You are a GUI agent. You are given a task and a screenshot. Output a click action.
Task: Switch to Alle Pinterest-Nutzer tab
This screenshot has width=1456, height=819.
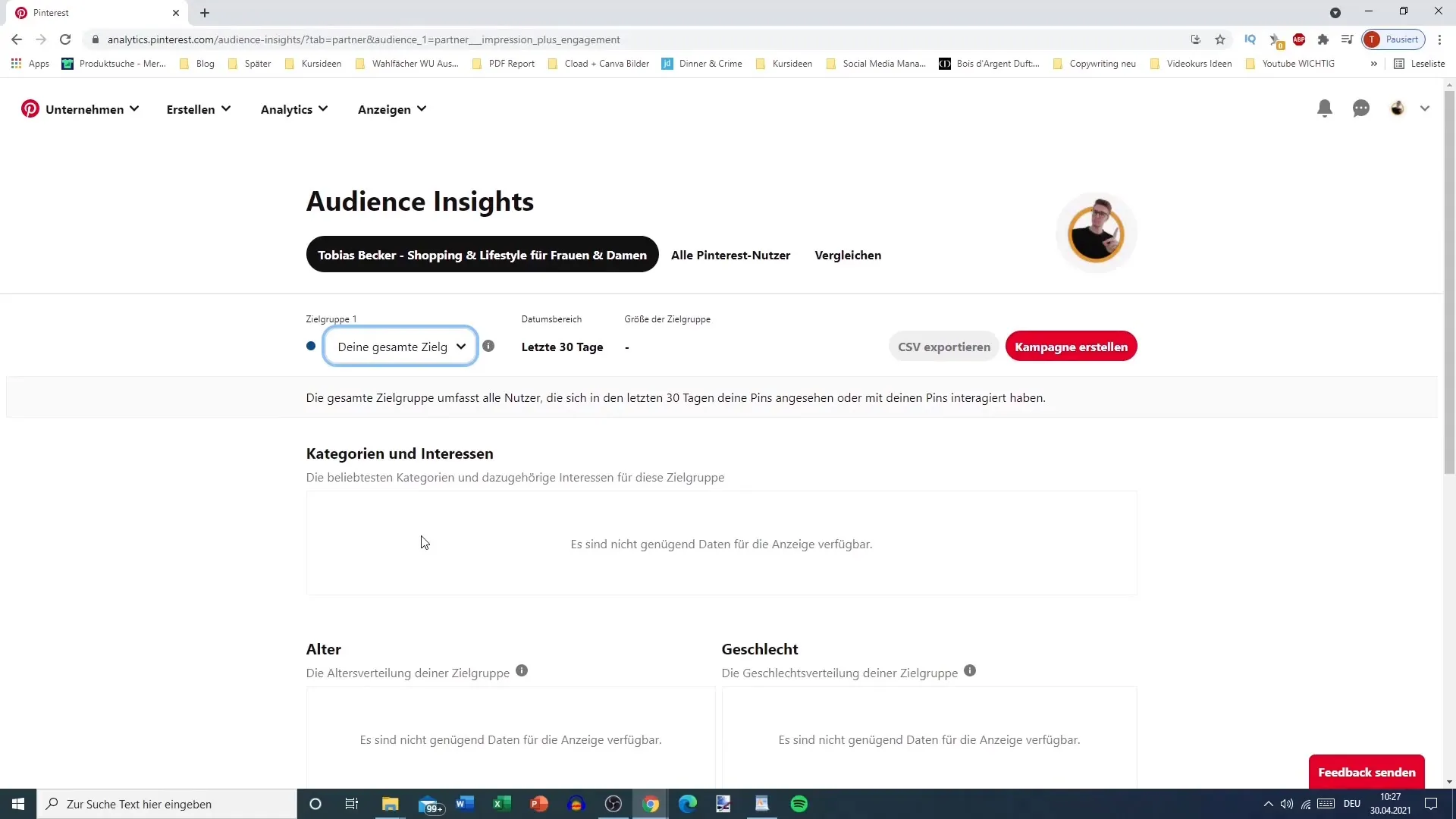point(730,255)
